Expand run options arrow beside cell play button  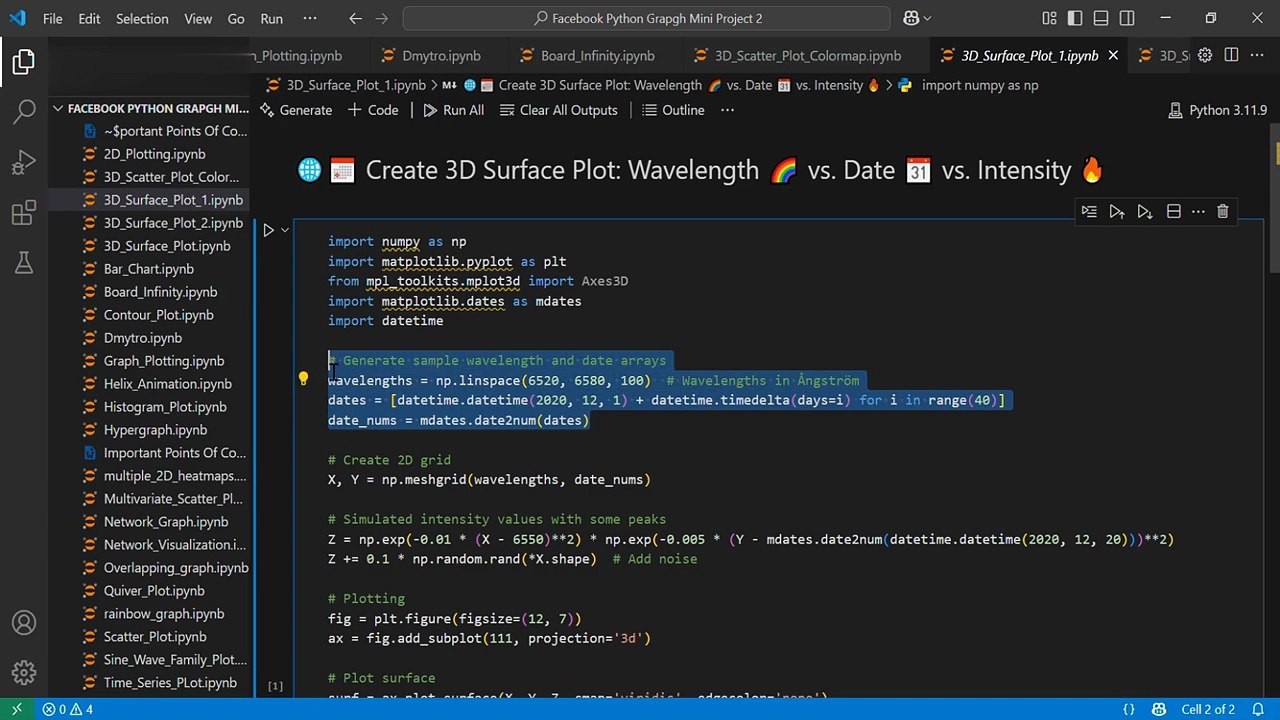tap(285, 230)
